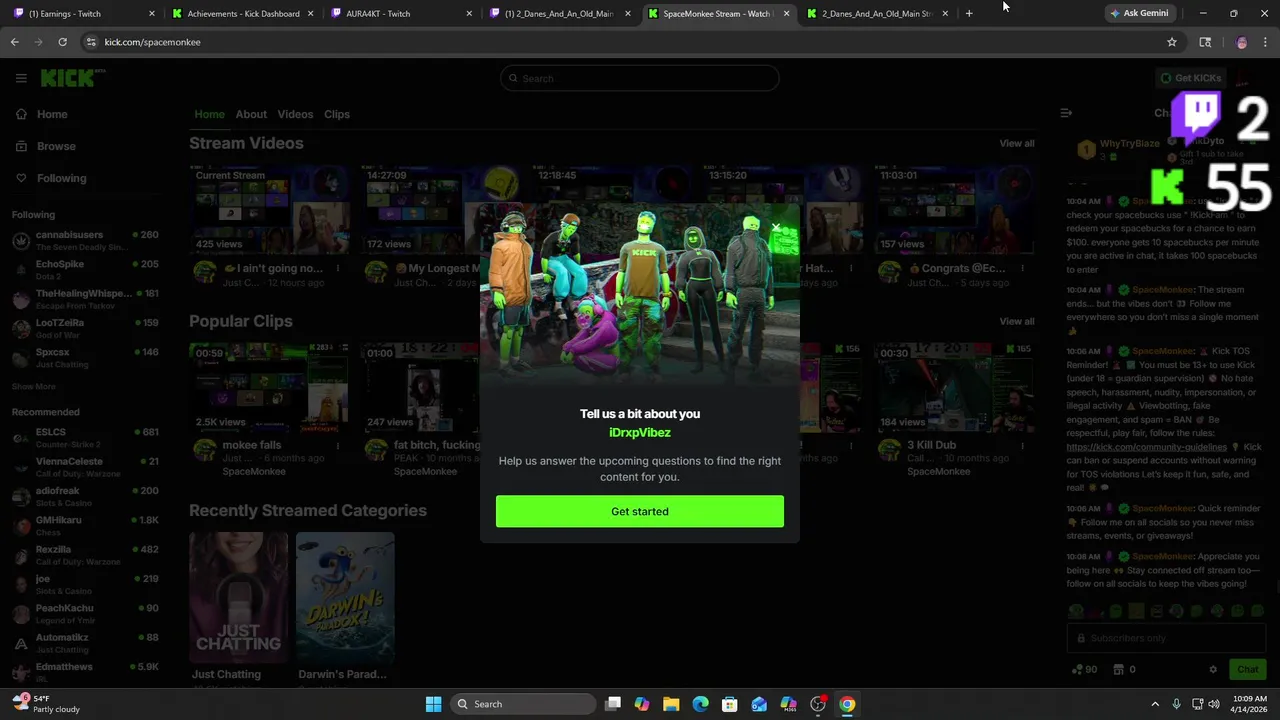Switch to the Videos tab
The width and height of the screenshot is (1280, 720).
tap(295, 114)
